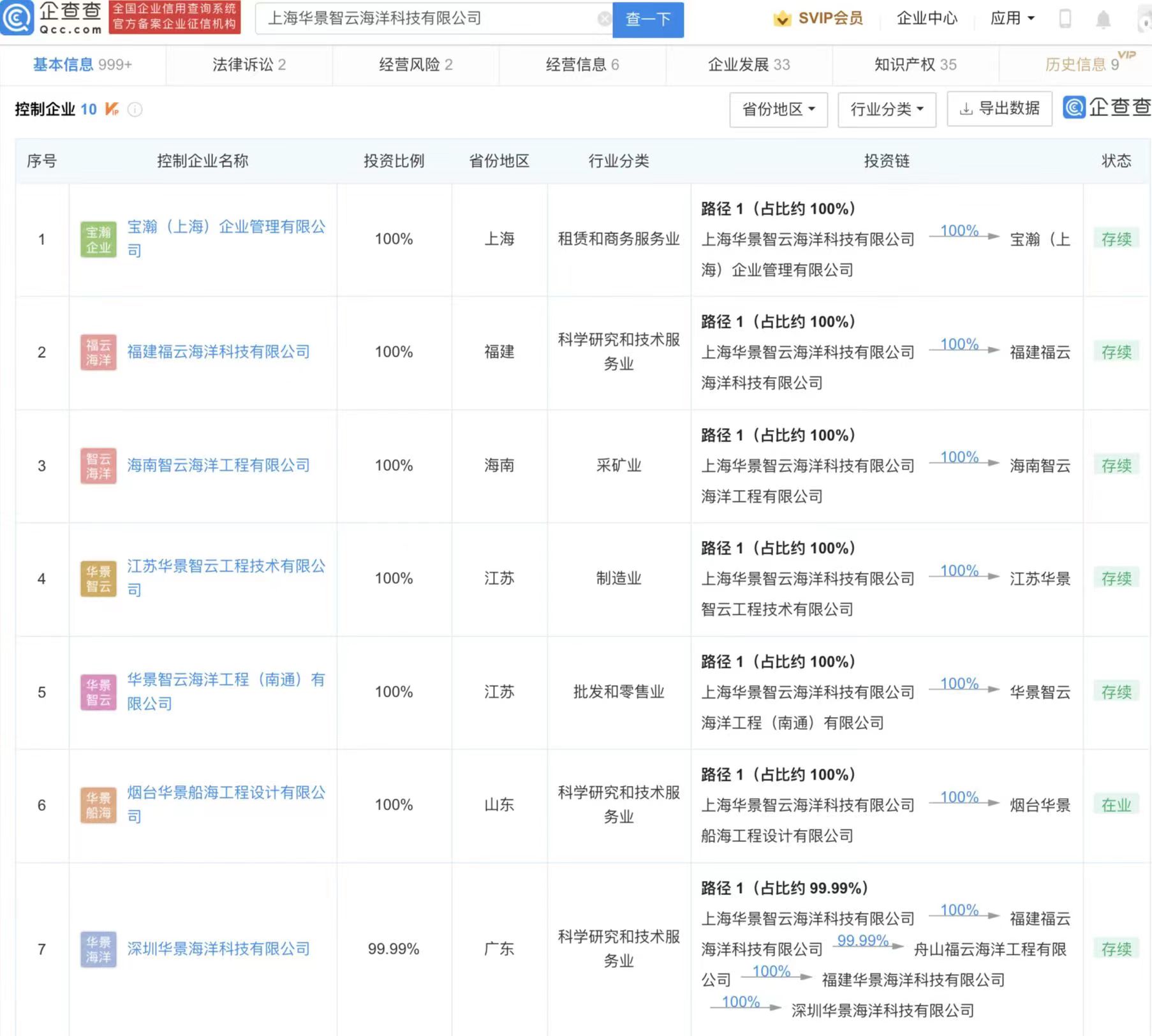Click the red 全国企业信用查询系统 badge
This screenshot has height=1036, width=1152.
pyautogui.click(x=175, y=17)
